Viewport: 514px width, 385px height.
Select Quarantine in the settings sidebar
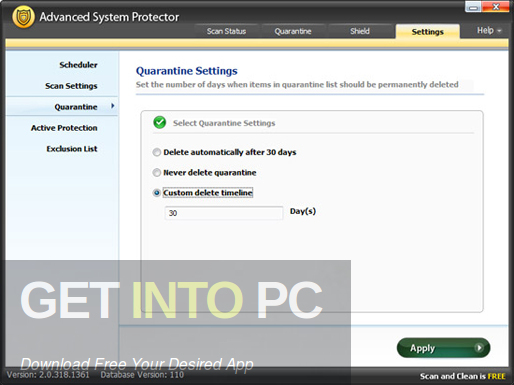pos(62,107)
